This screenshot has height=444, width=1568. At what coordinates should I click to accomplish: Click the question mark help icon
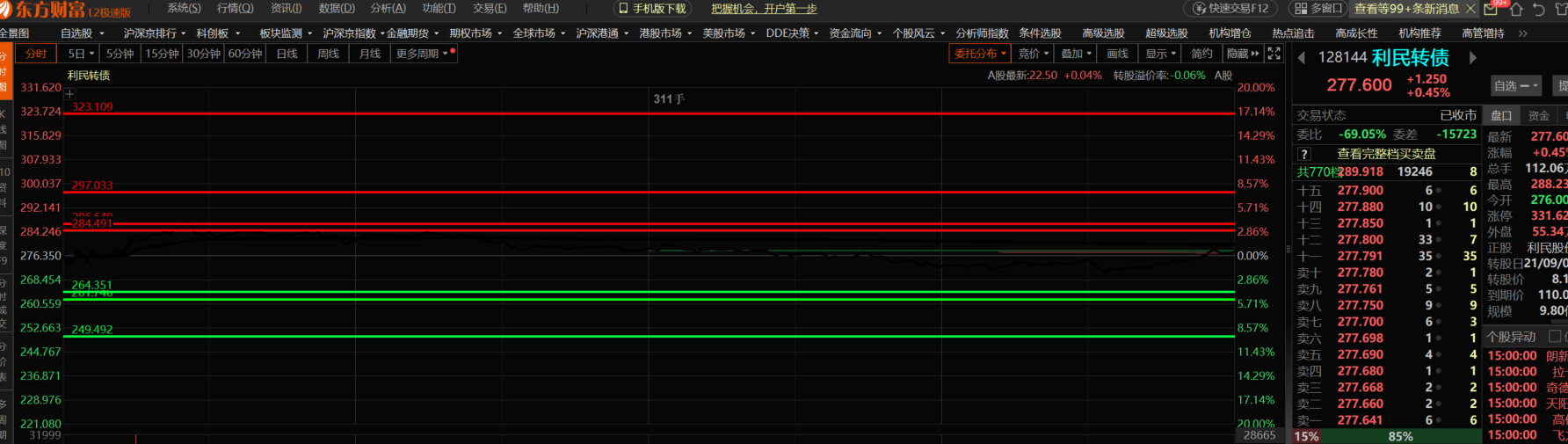coord(1304,154)
